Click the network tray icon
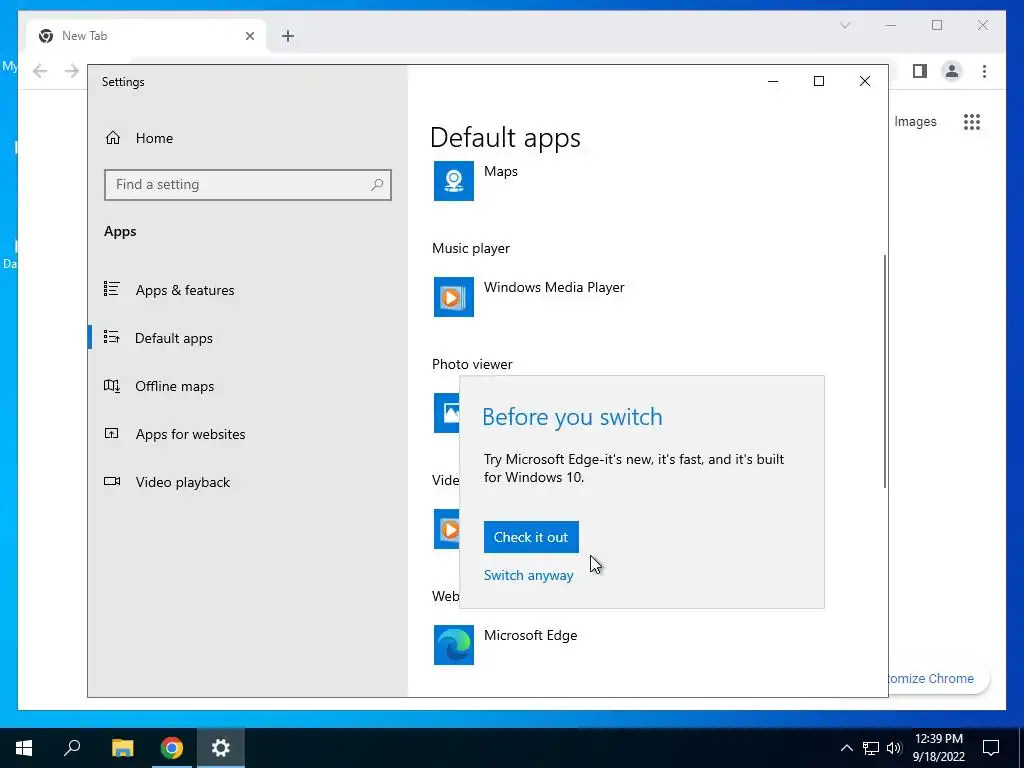This screenshot has width=1024, height=768. pyautogui.click(x=871, y=748)
